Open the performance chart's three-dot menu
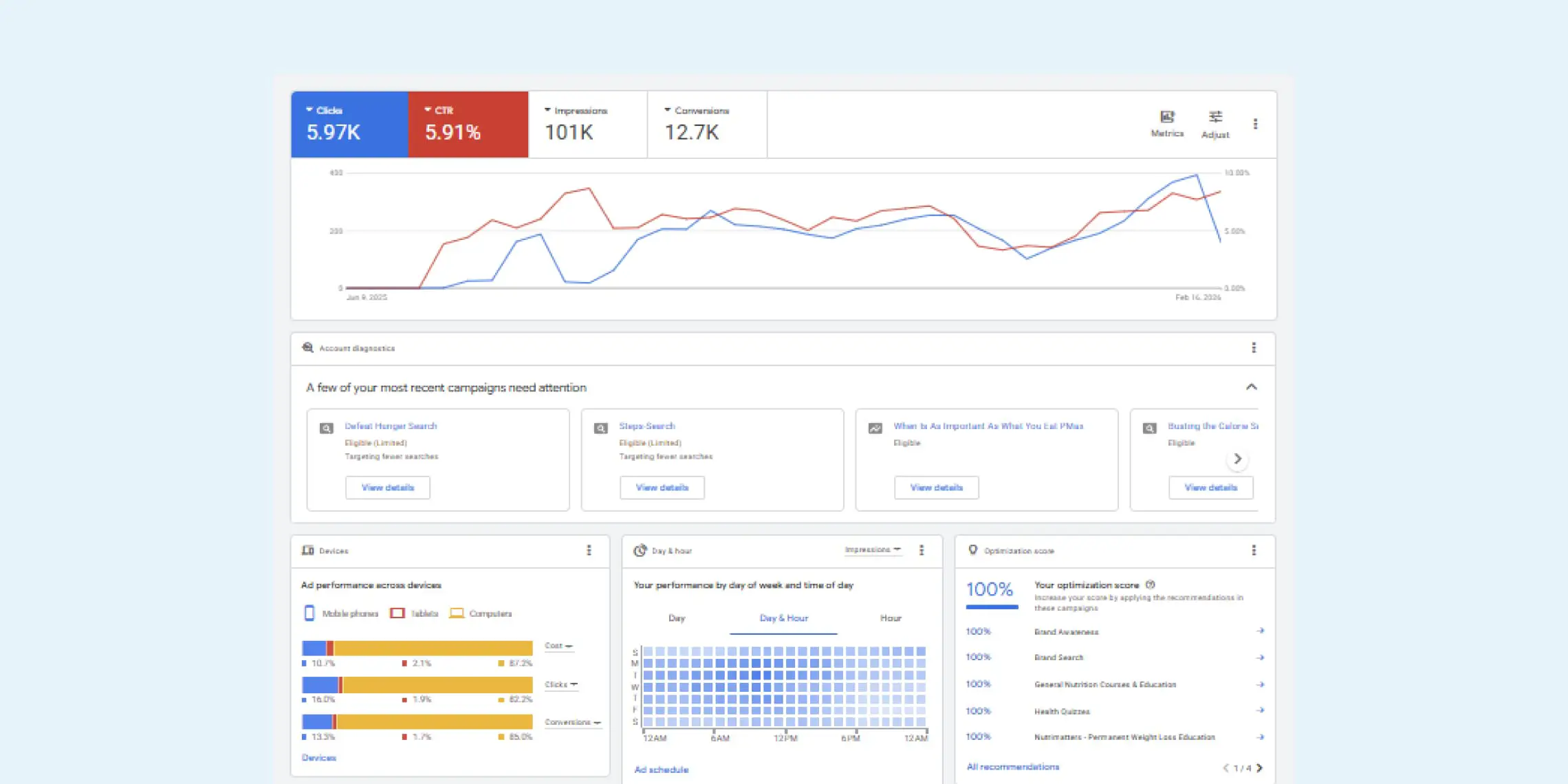1568x784 pixels. [1255, 124]
